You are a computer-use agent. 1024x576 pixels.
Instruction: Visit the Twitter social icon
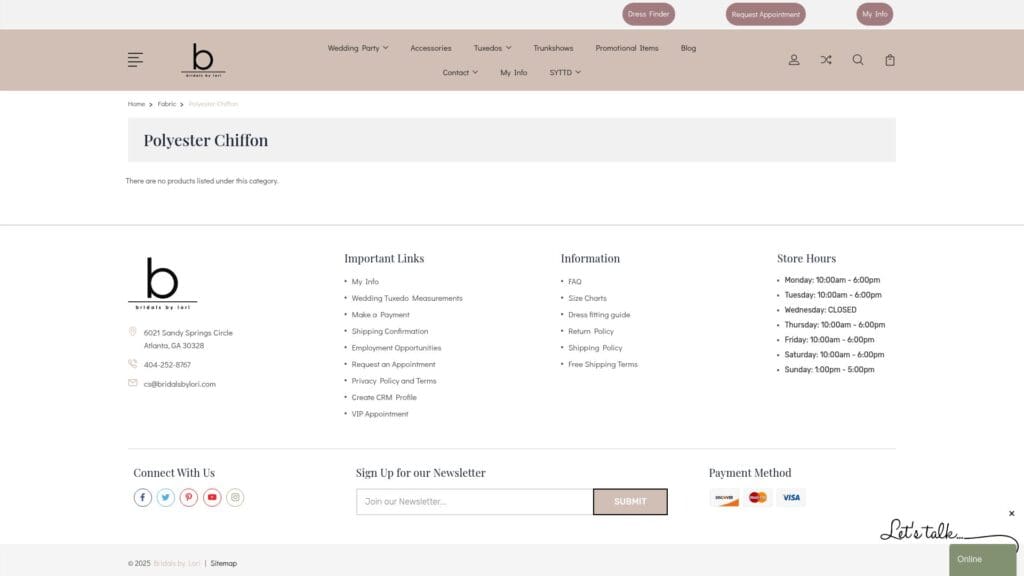[x=166, y=498]
